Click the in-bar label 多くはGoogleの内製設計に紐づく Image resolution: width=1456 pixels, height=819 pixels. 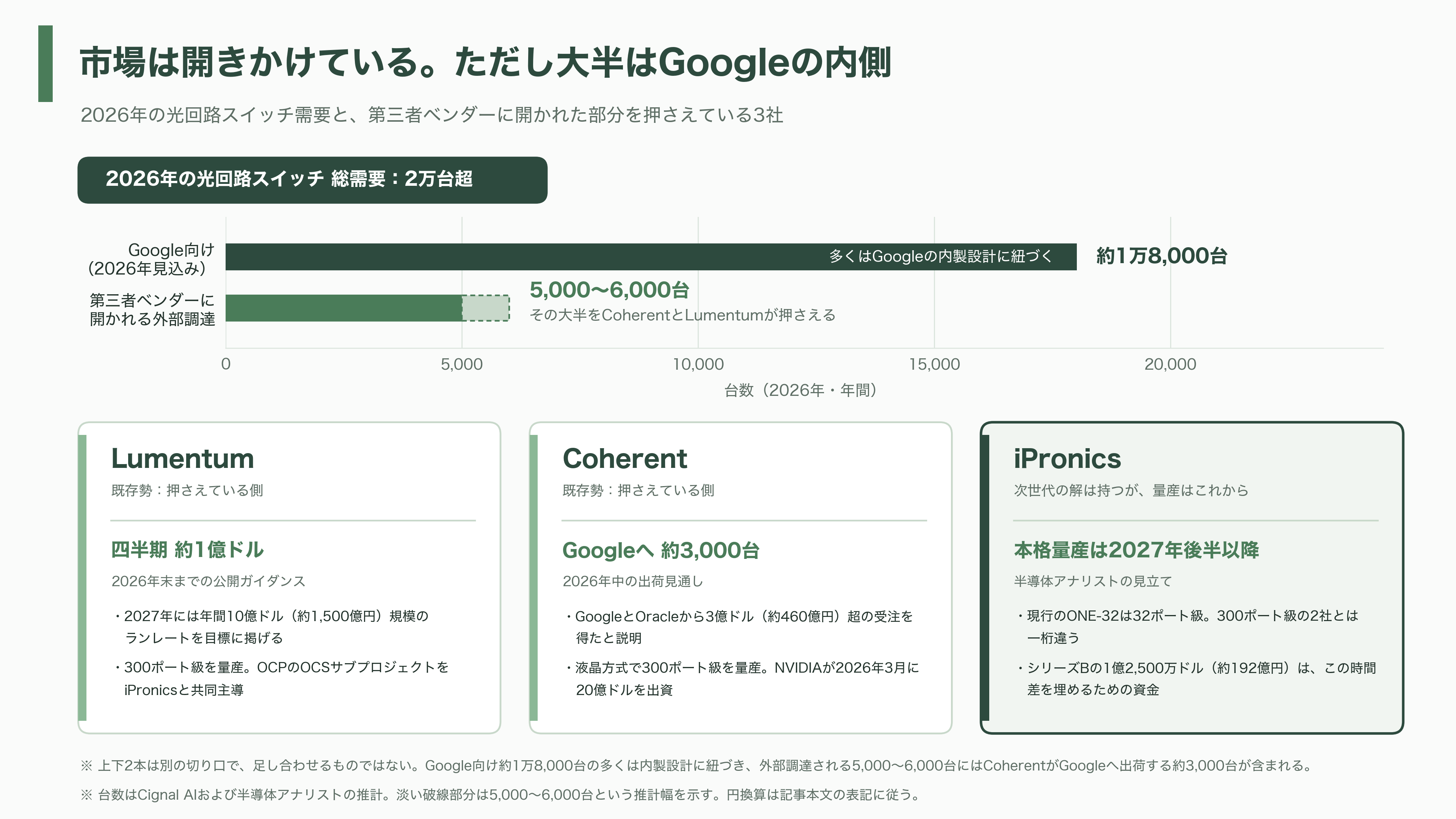(x=940, y=257)
